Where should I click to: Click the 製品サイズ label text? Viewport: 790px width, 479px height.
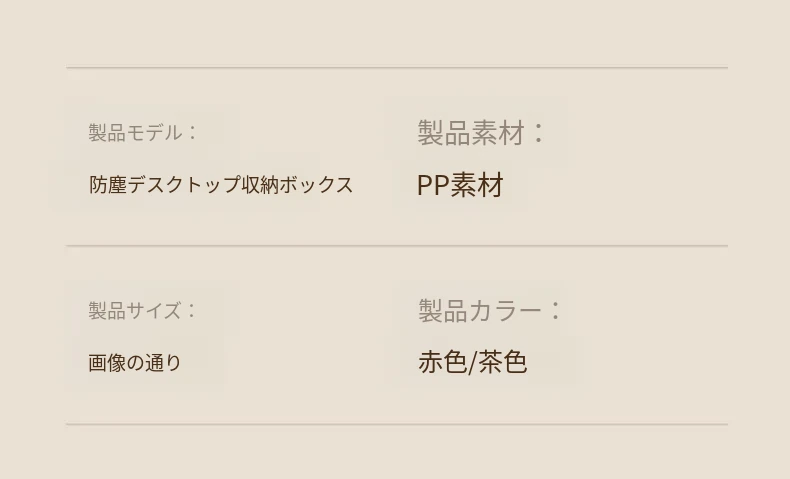pyautogui.click(x=135, y=310)
